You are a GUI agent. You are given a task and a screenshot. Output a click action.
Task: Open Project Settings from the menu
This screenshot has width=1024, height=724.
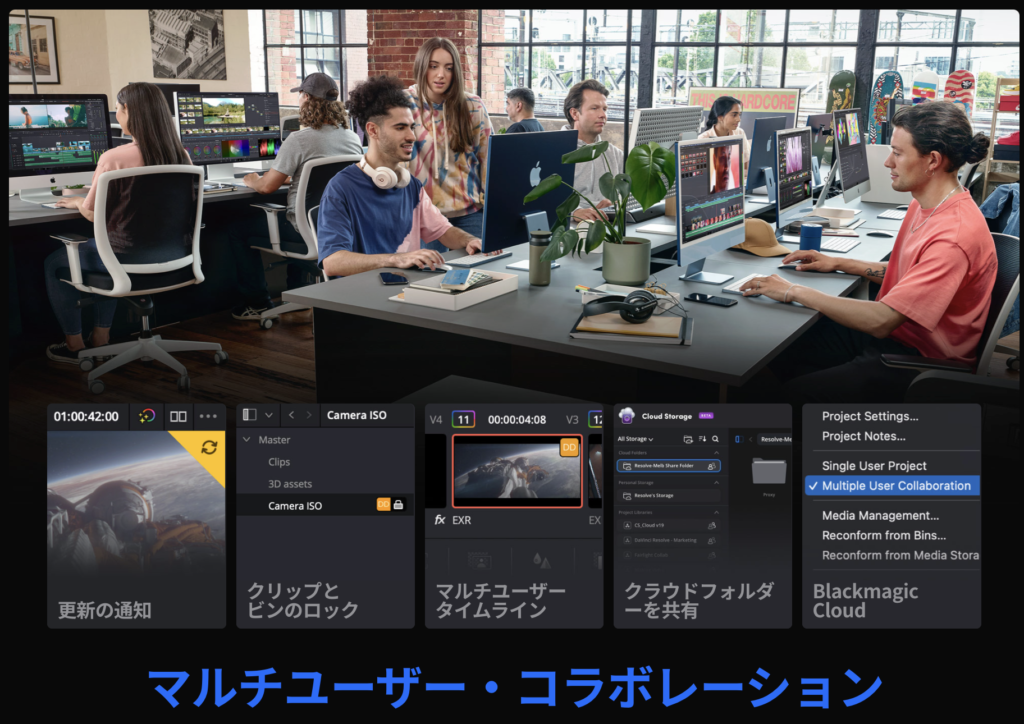point(869,417)
